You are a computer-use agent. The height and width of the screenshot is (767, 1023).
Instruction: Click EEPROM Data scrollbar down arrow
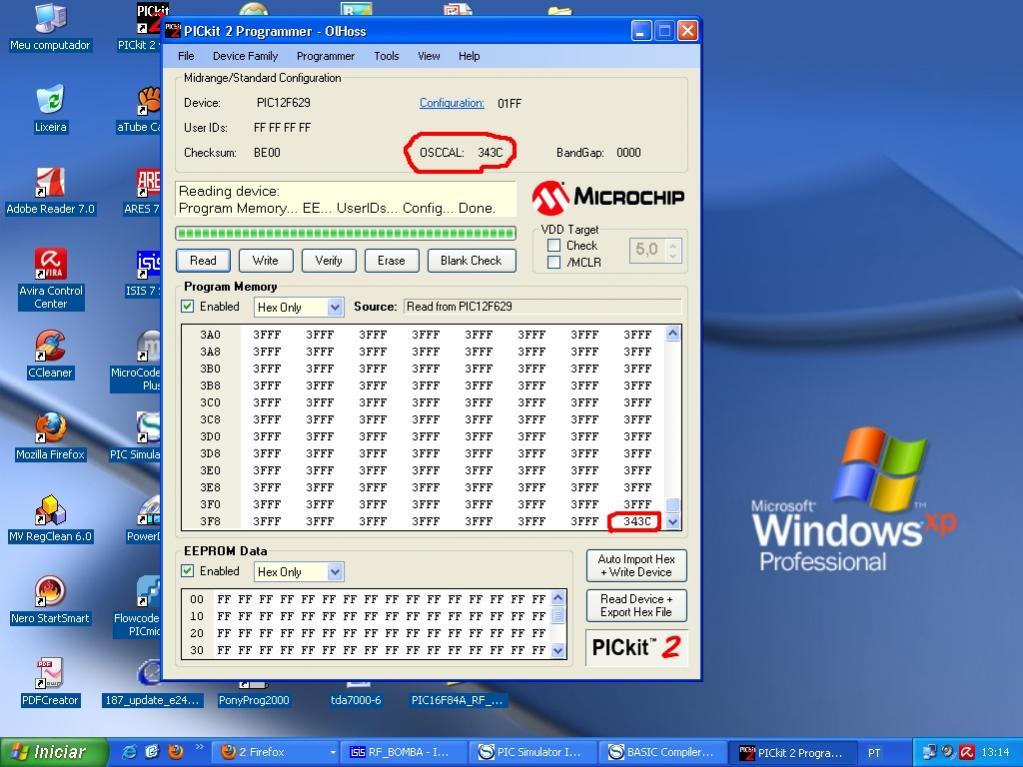[x=558, y=650]
